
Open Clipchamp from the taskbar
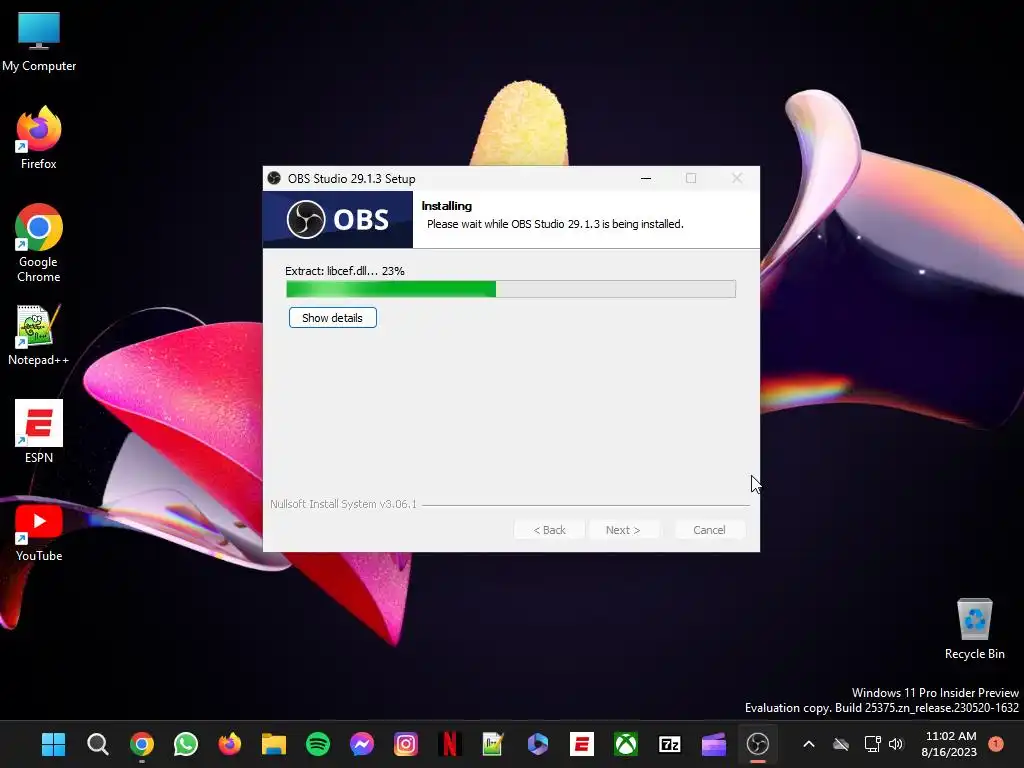(714, 744)
